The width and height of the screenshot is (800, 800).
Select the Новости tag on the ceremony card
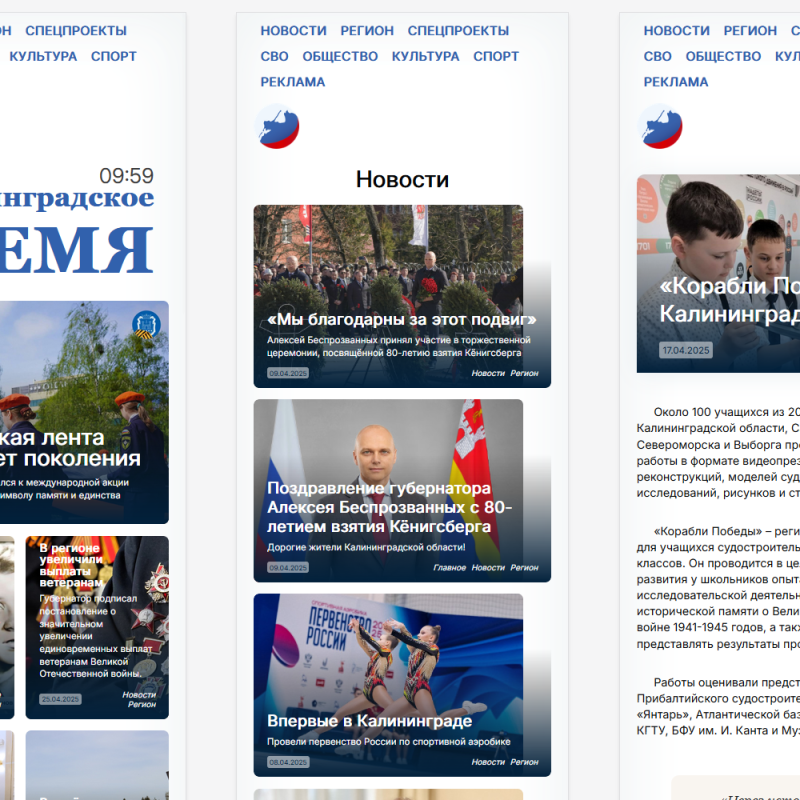[488, 373]
